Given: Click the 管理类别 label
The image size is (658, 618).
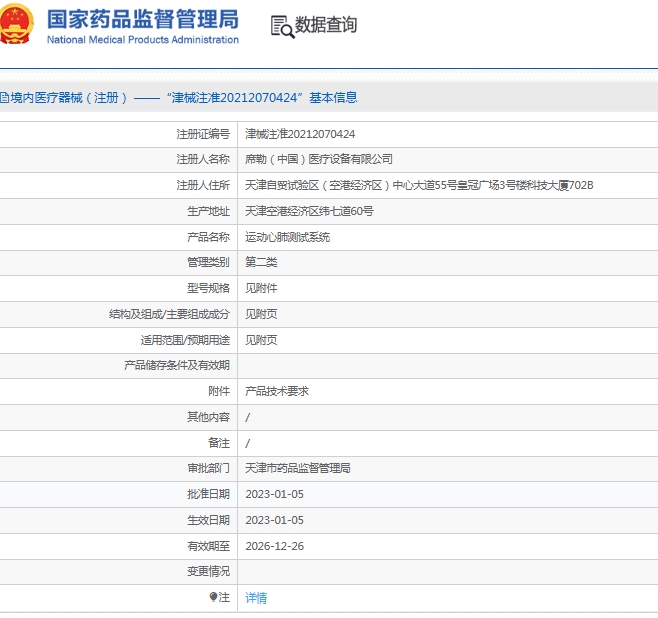Looking at the screenshot, I should [209, 262].
